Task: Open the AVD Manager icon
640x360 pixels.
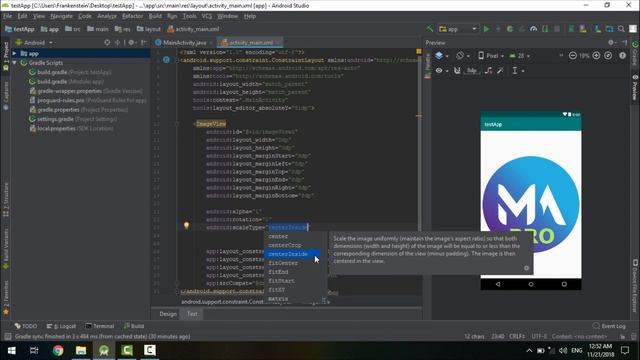Action: [583, 29]
